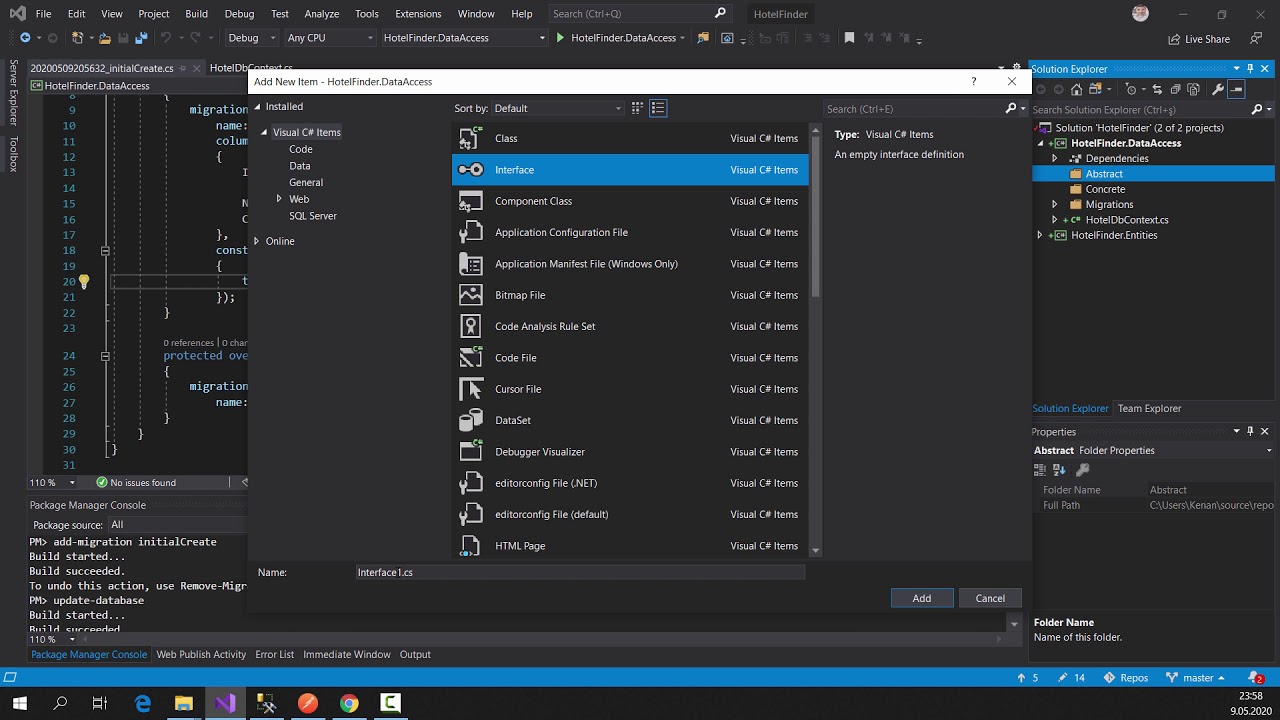Click the Application Manifest File icon
Viewport: 1280px width, 720px height.
[x=471, y=264]
